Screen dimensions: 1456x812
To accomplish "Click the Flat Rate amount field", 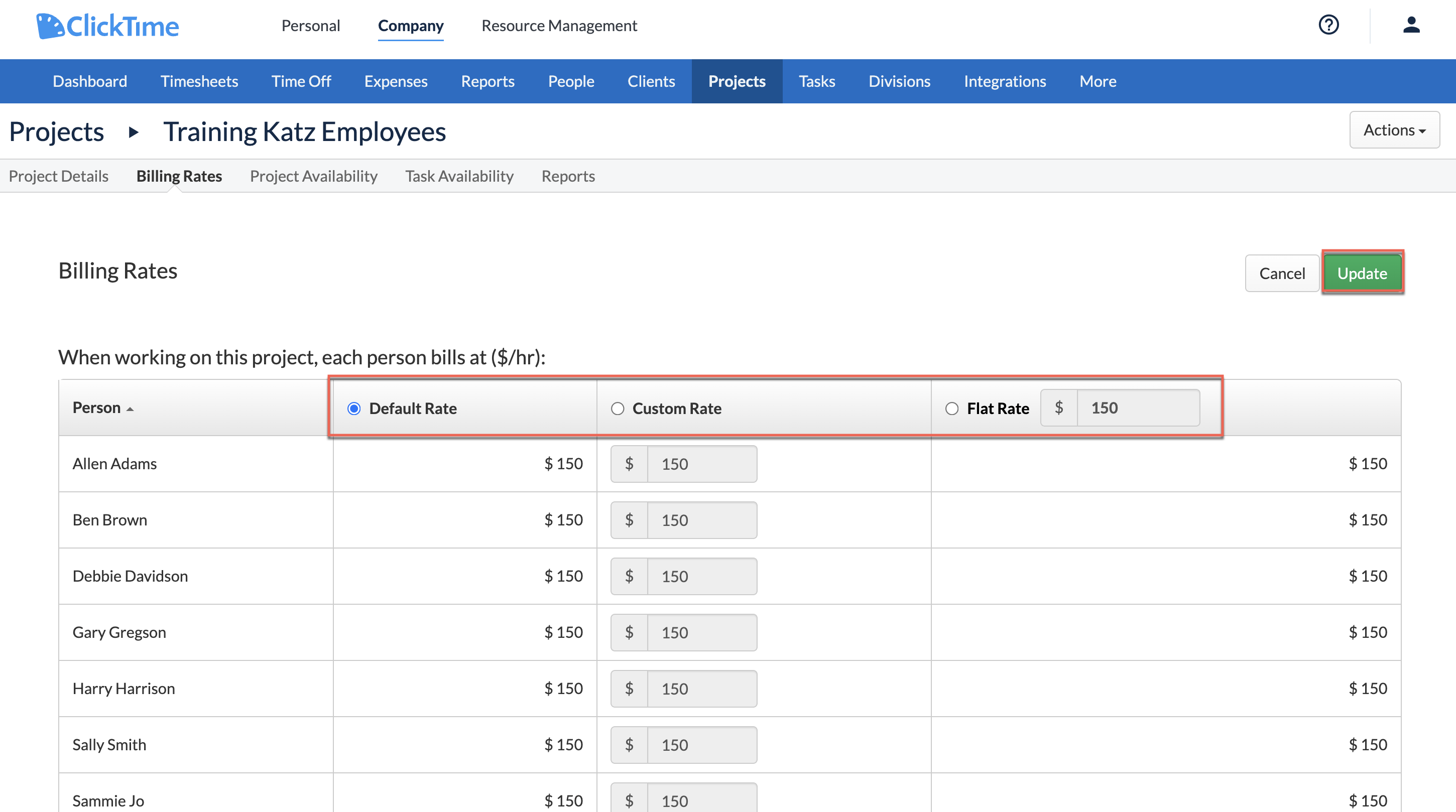I will point(1138,408).
